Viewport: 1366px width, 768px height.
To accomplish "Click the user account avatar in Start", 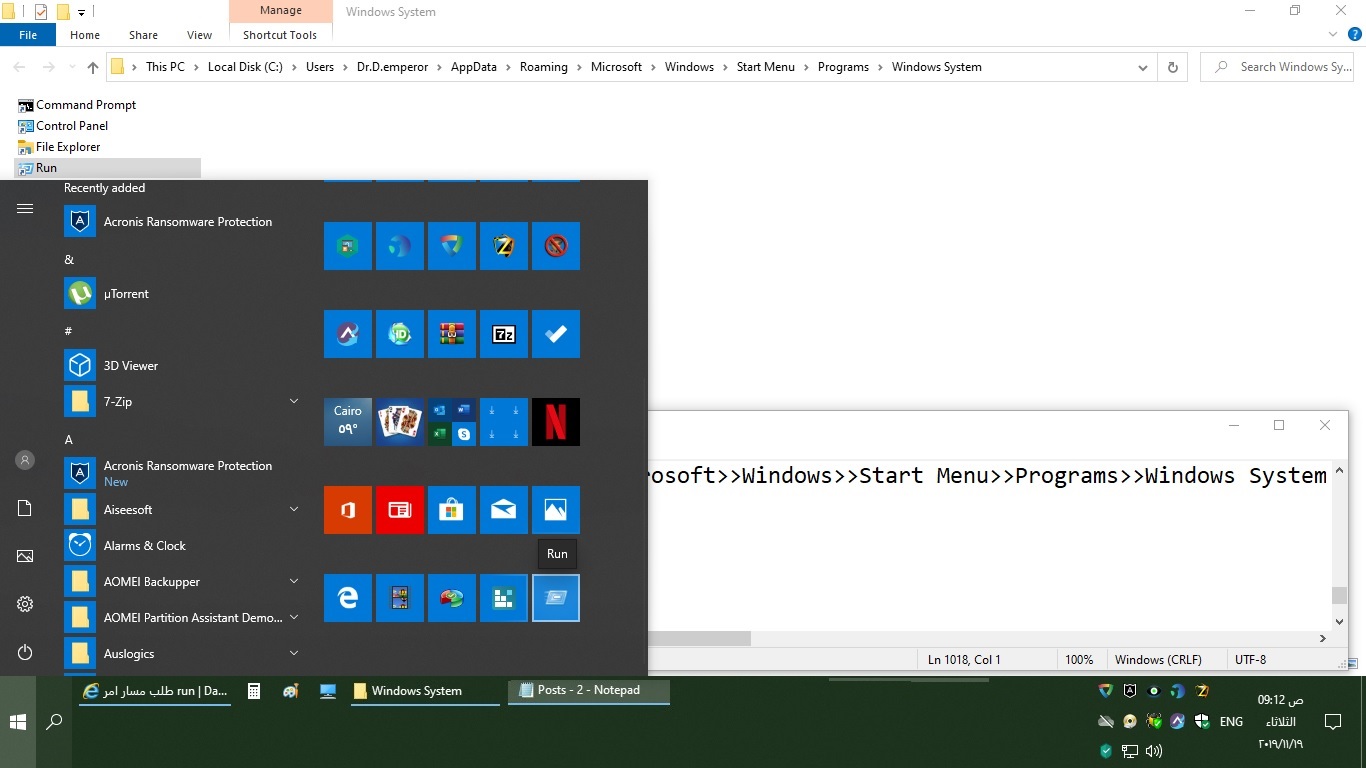I will coord(25,460).
